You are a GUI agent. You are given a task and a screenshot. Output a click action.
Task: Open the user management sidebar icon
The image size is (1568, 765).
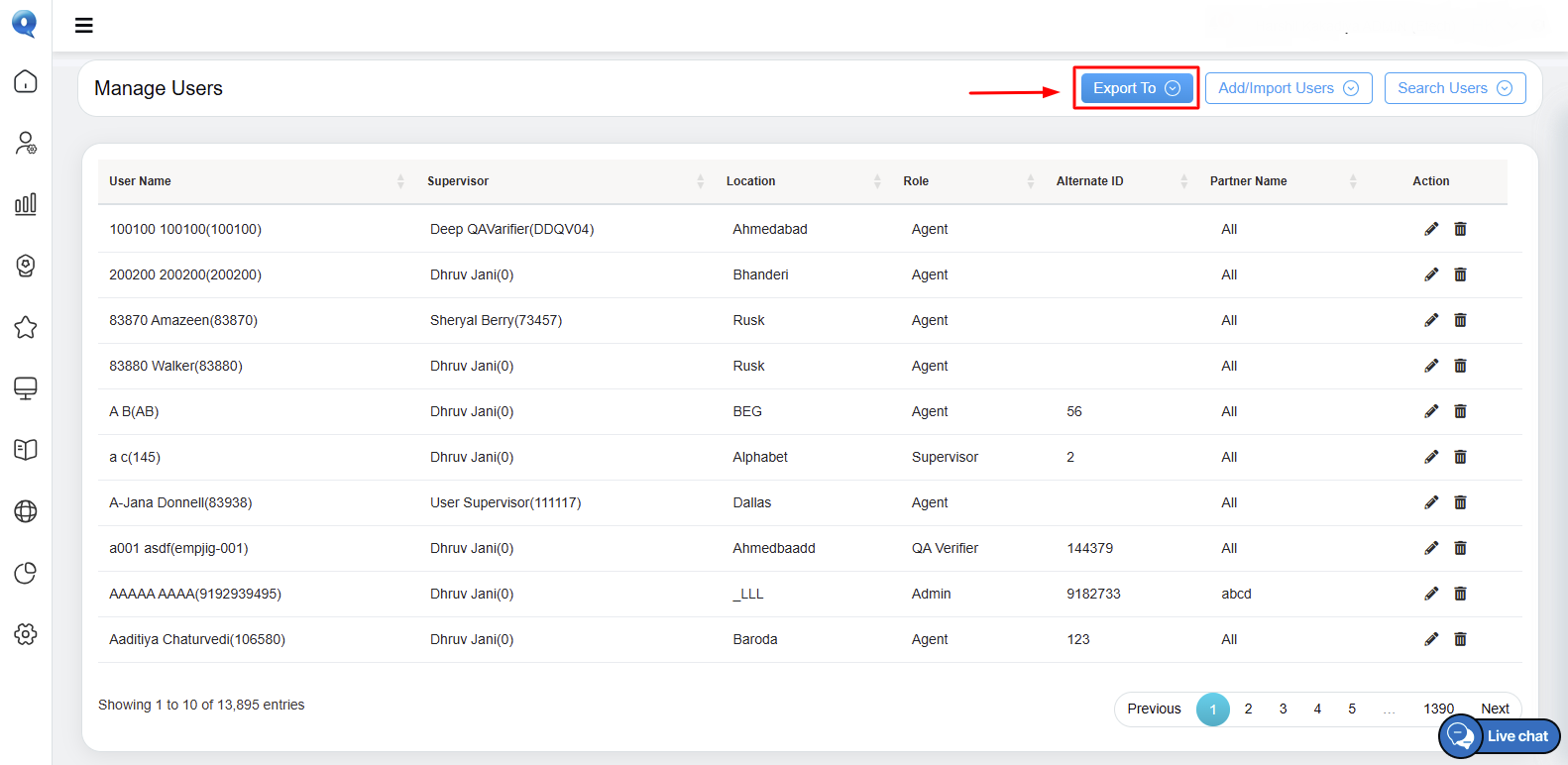click(26, 143)
